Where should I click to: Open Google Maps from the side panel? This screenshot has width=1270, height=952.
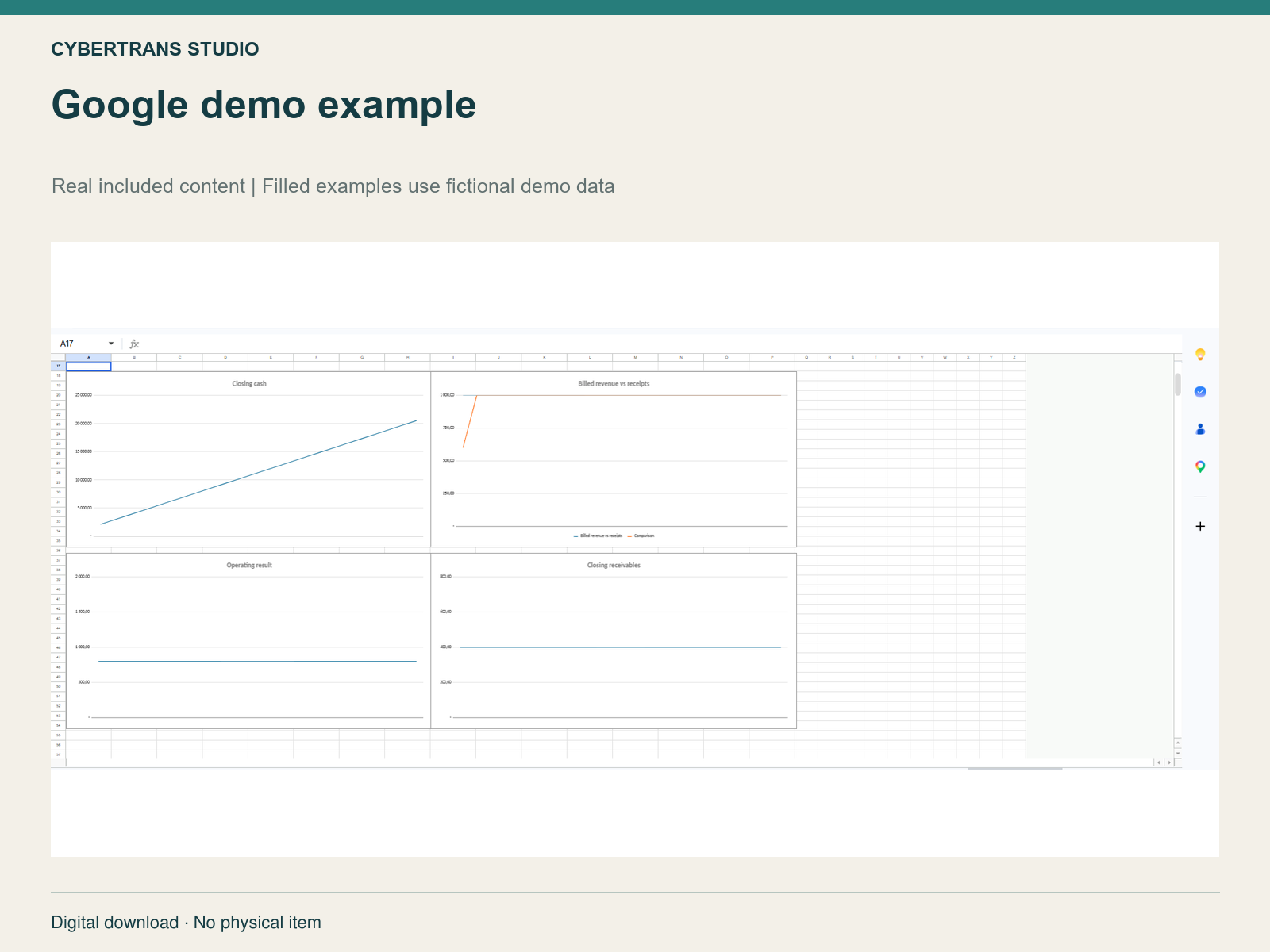point(1200,466)
